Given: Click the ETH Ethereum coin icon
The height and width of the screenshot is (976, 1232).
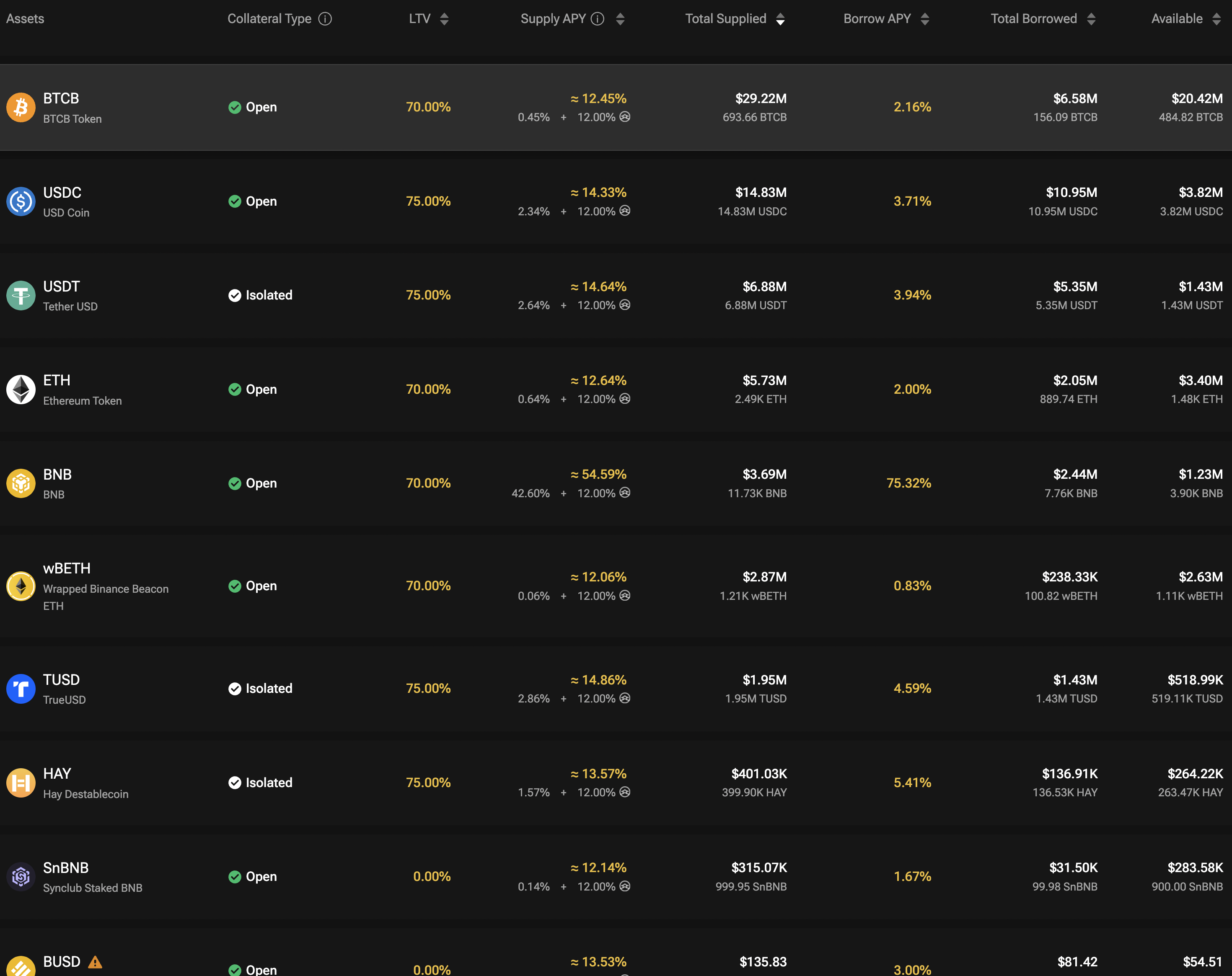Looking at the screenshot, I should coord(21,390).
